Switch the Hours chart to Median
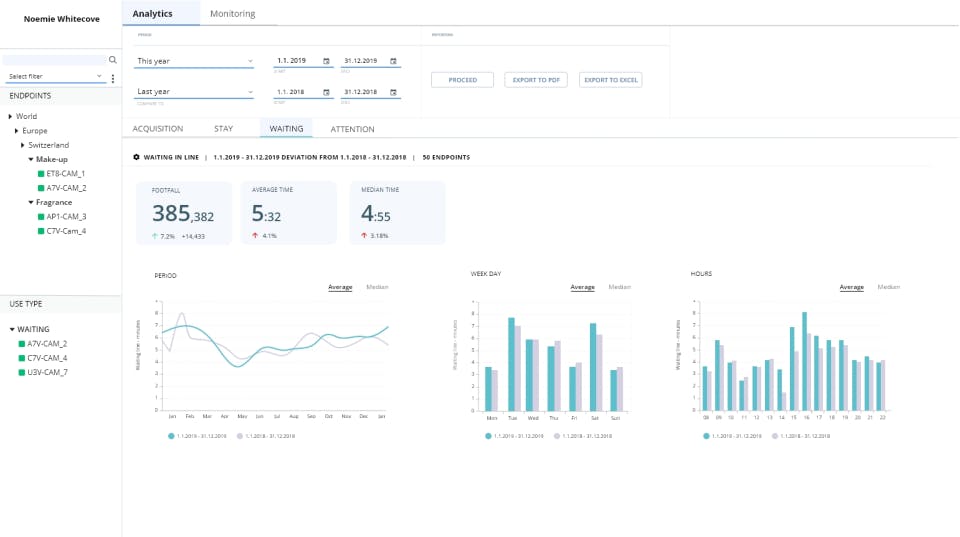Screen dimensions: 960x537 point(888,287)
